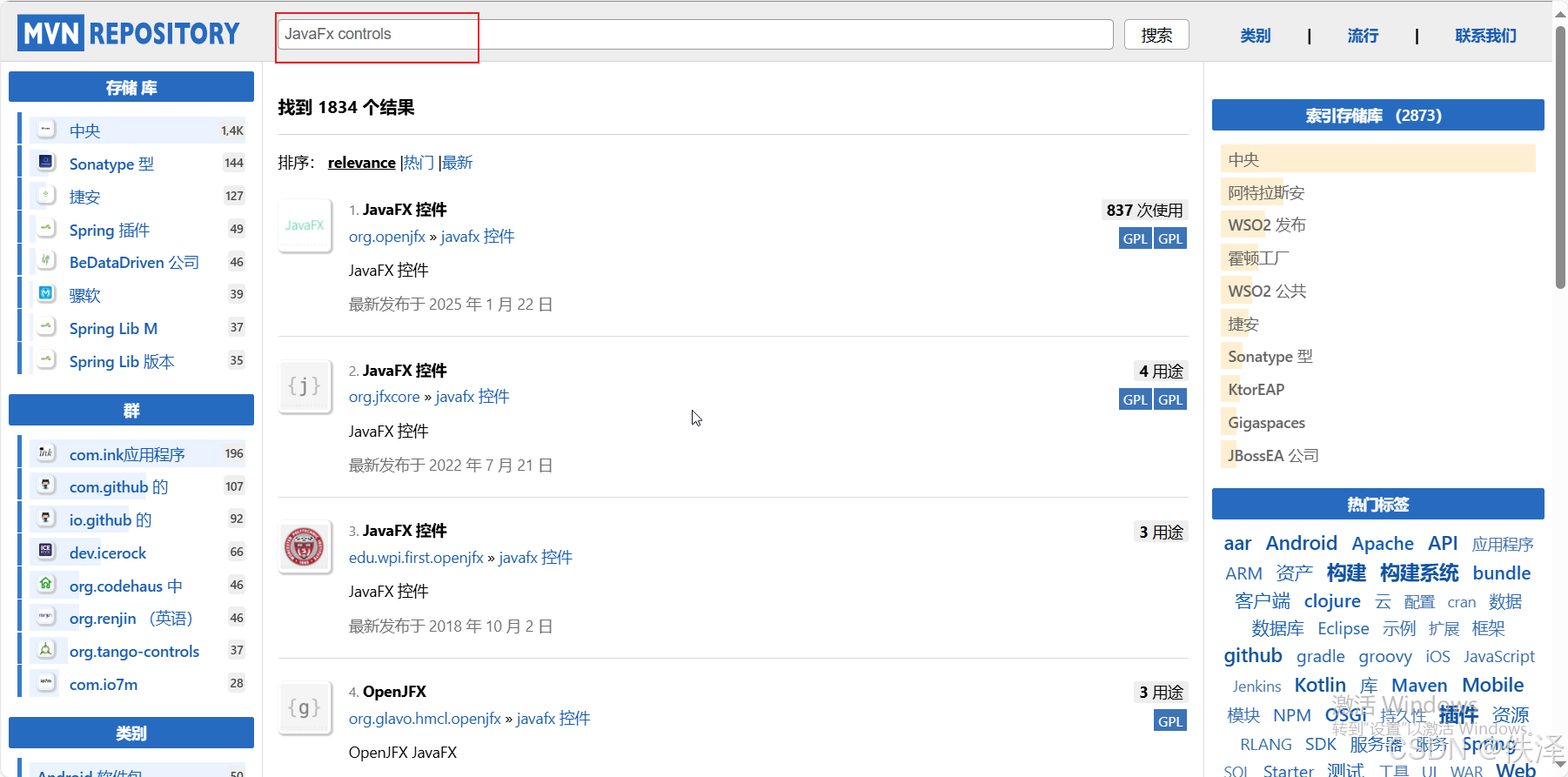Open result 1 JavaFX 控件 title
Image resolution: width=1568 pixels, height=777 pixels.
405,210
